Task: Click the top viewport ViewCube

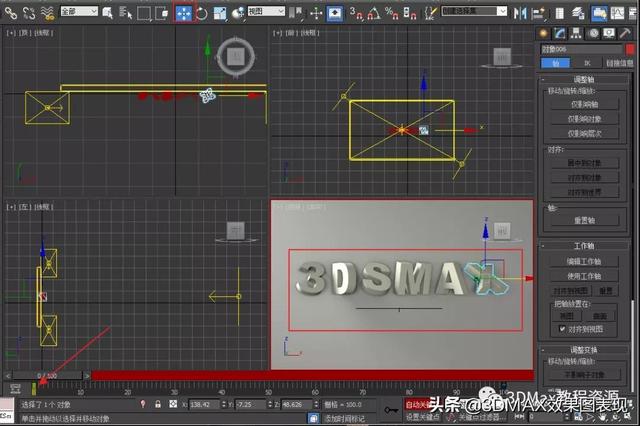Action: (234, 54)
